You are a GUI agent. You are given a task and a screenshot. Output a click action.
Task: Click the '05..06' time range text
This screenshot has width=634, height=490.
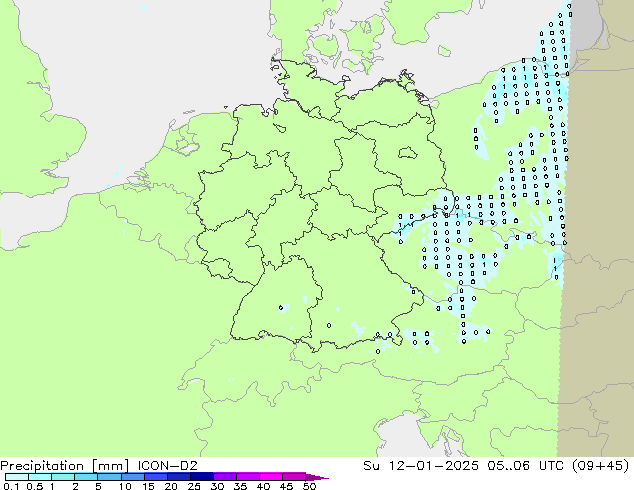pos(509,466)
